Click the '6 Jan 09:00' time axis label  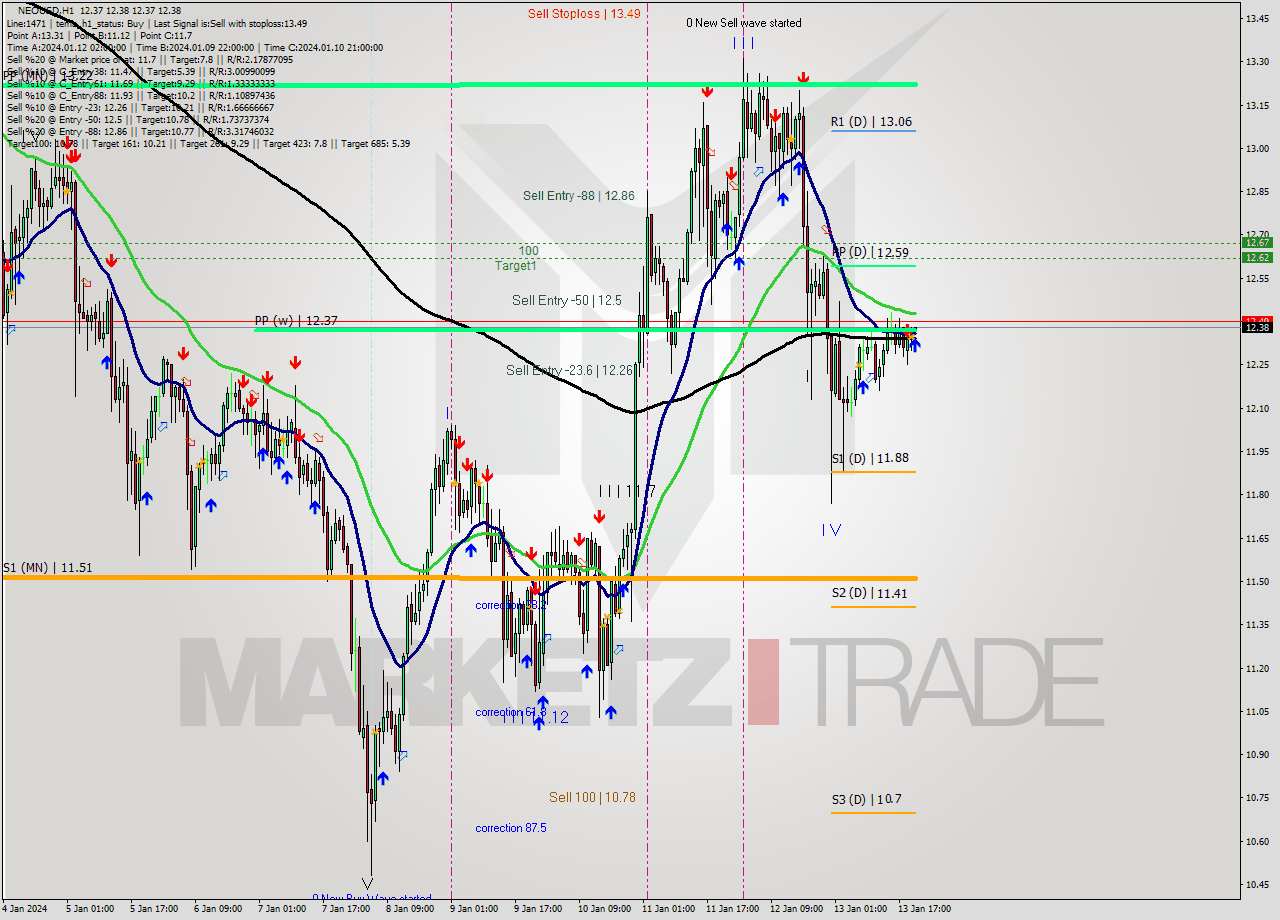(x=217, y=909)
